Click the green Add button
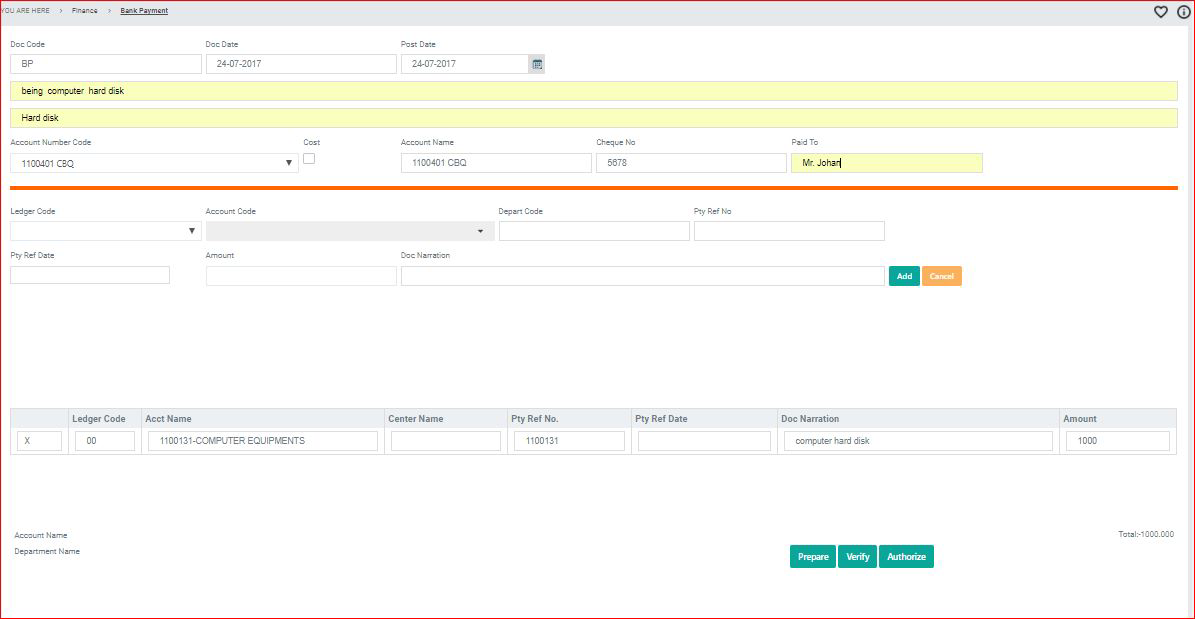The width and height of the screenshot is (1195, 619). [904, 276]
